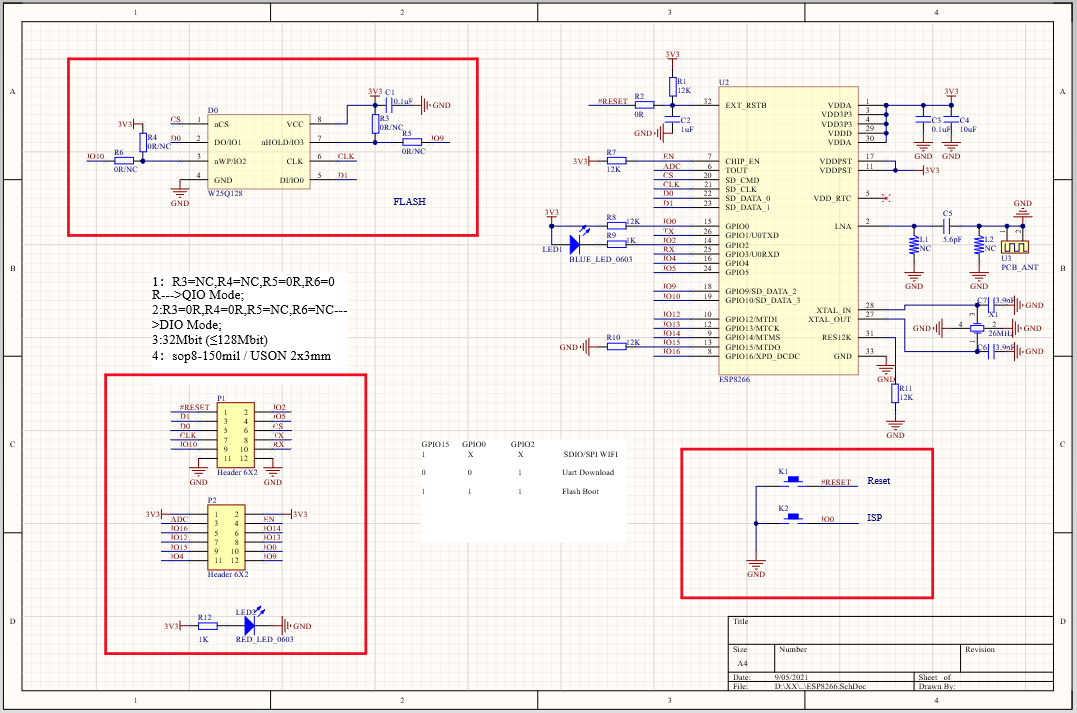Click resistor R2 0R symbol

[644, 105]
